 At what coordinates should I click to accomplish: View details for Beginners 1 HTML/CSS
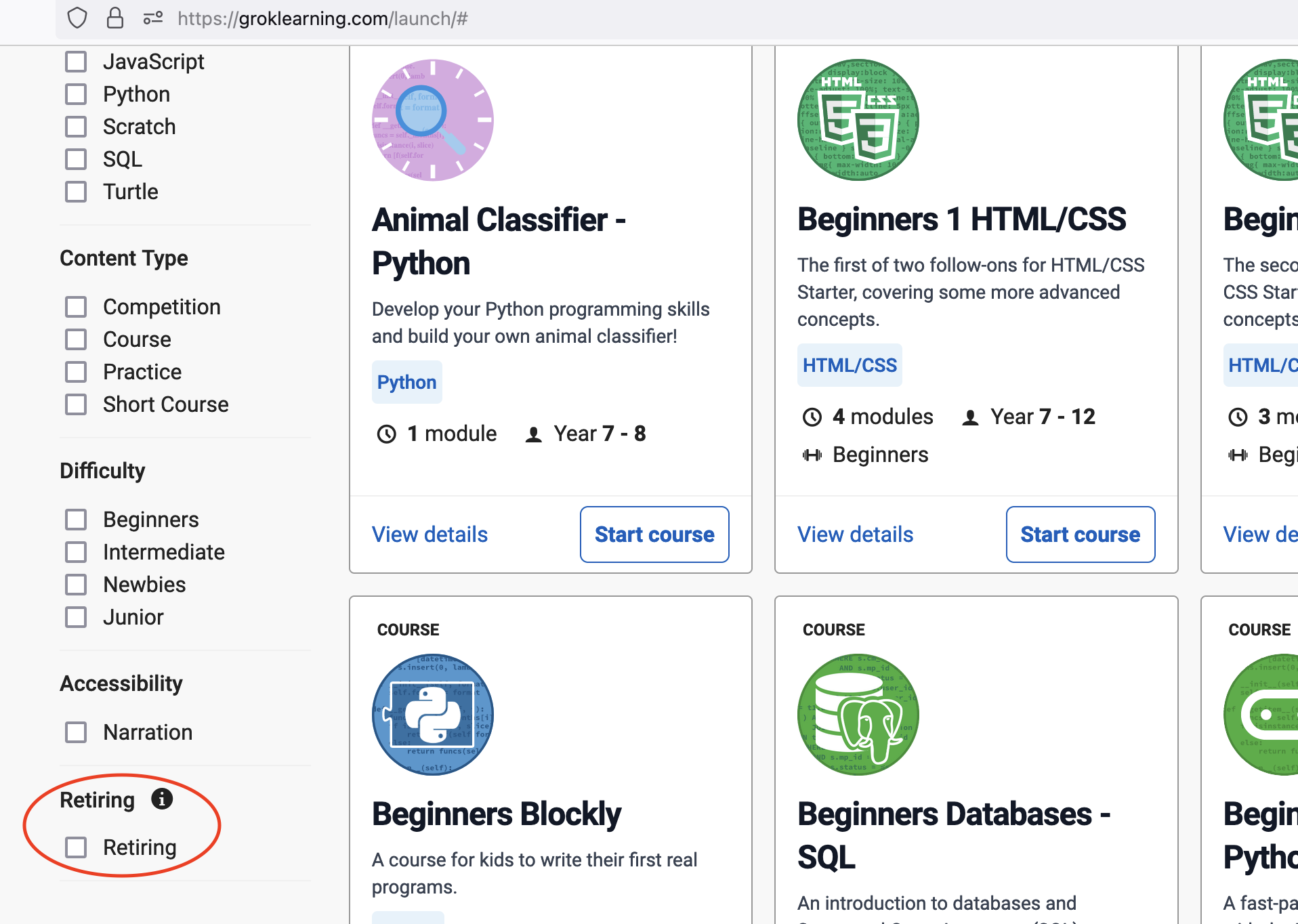[x=855, y=534]
